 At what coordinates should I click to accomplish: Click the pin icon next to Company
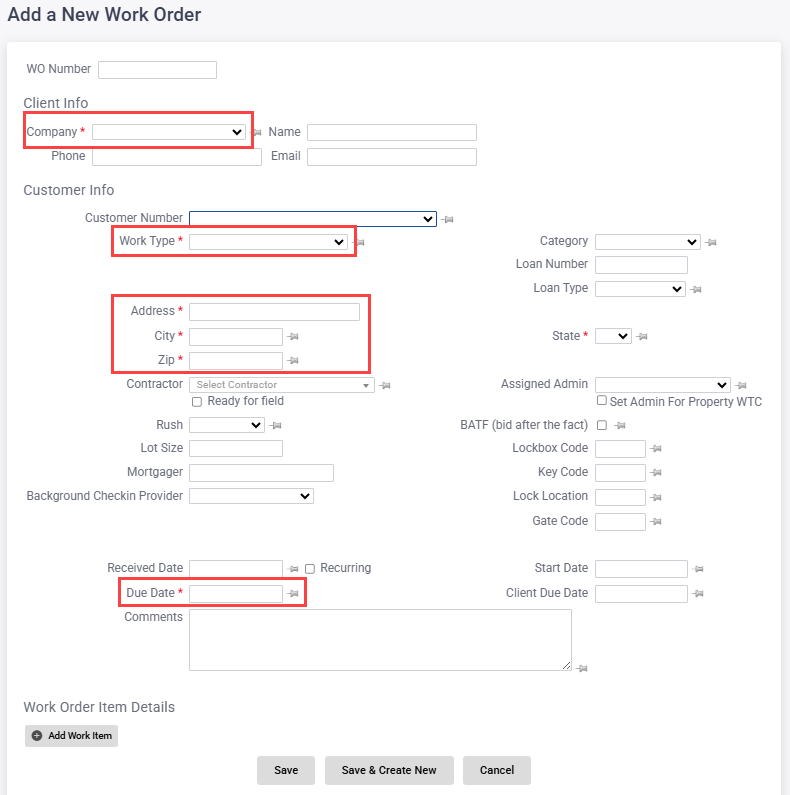coord(257,132)
